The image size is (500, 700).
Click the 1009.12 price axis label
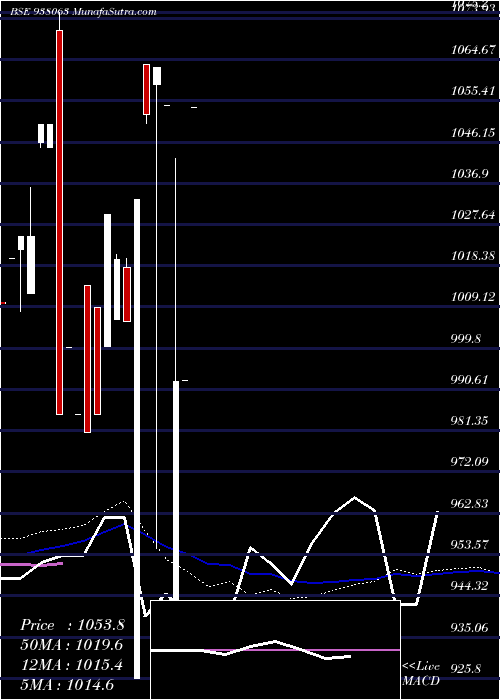pos(473,297)
